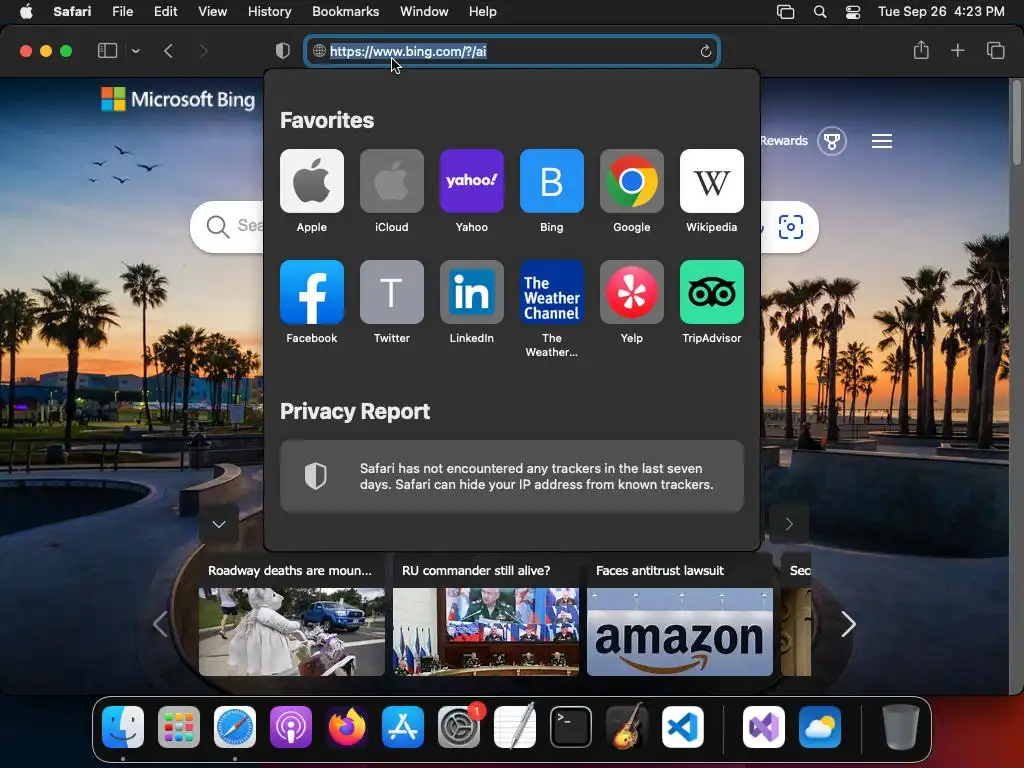Go forward with the toolbar arrow

(x=203, y=51)
